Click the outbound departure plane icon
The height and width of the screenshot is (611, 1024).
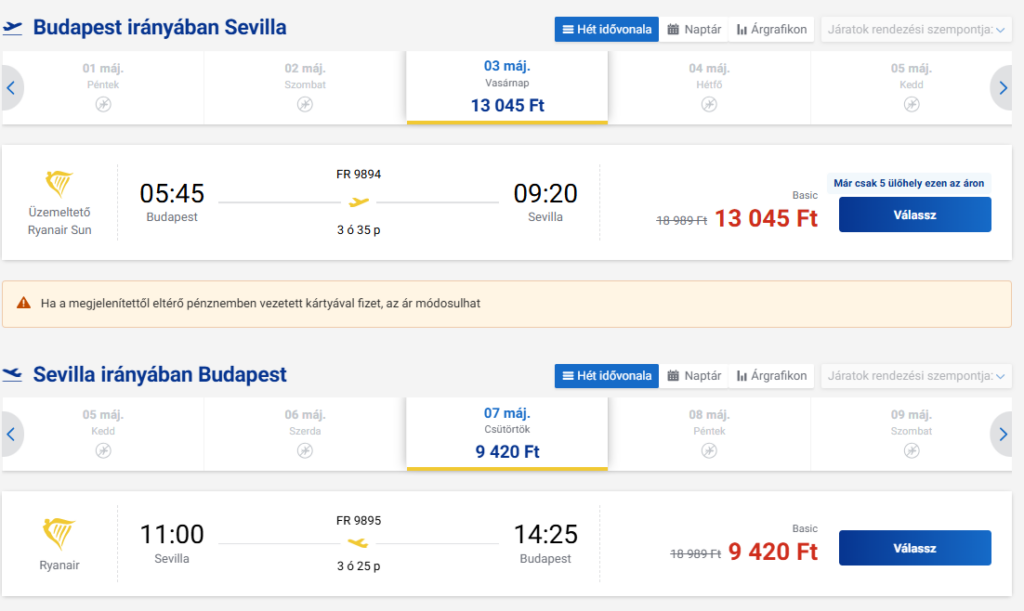pos(13,28)
